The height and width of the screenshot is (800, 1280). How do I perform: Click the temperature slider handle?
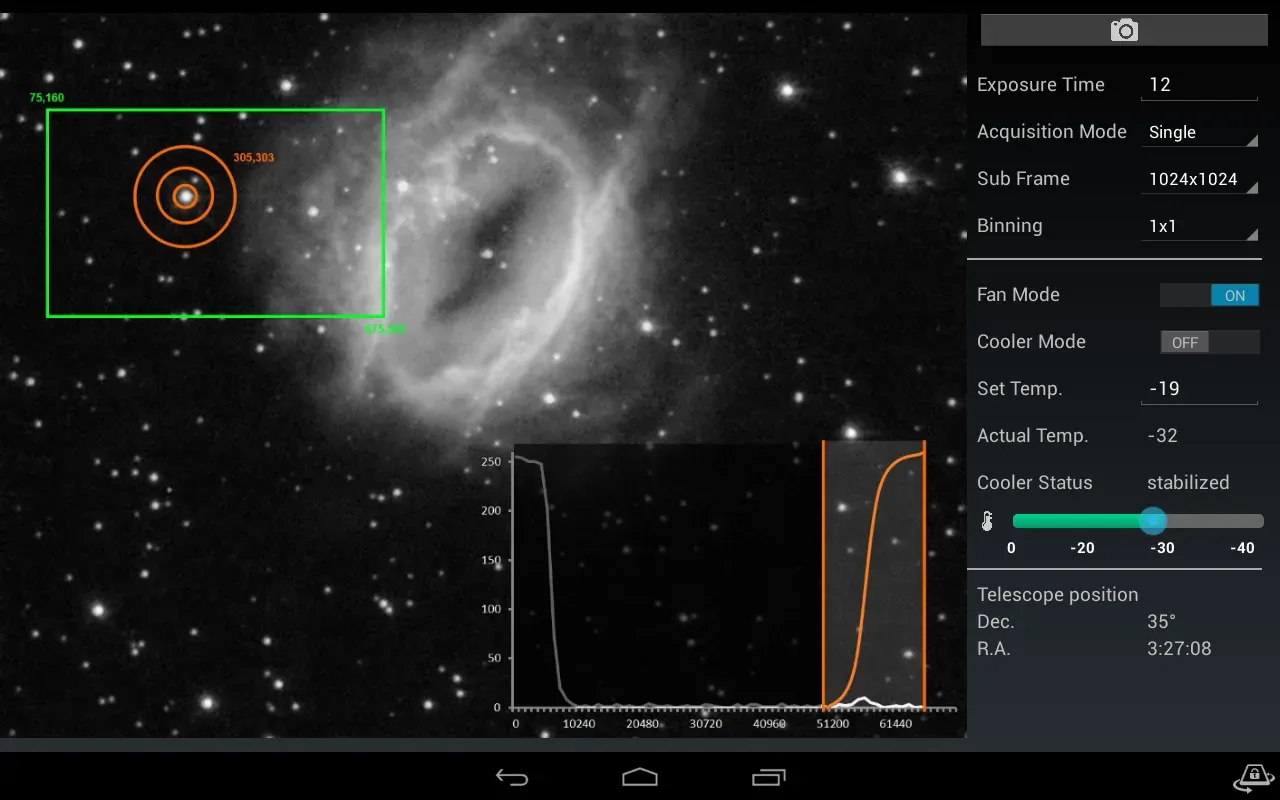[1153, 521]
